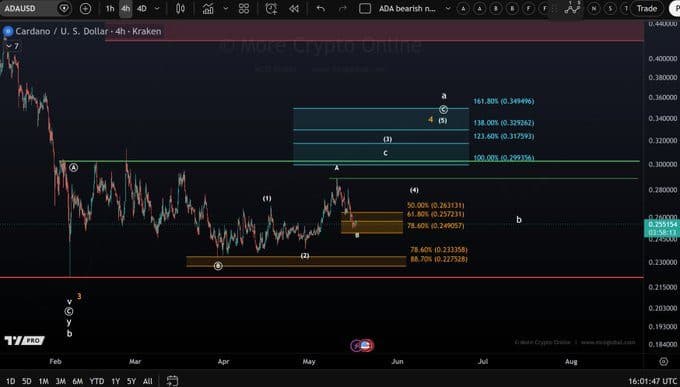Select the 4h interval
The width and height of the screenshot is (680, 387).
(x=126, y=9)
